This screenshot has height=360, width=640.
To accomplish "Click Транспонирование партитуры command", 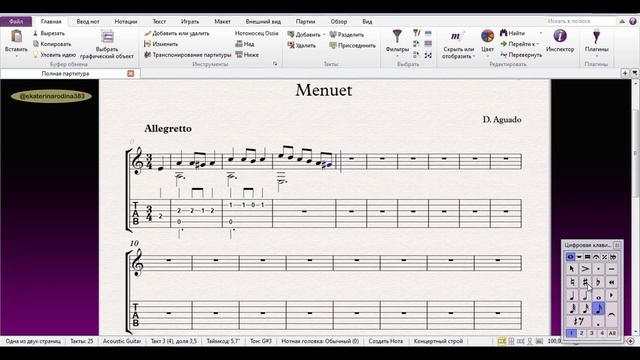I will pos(188,55).
